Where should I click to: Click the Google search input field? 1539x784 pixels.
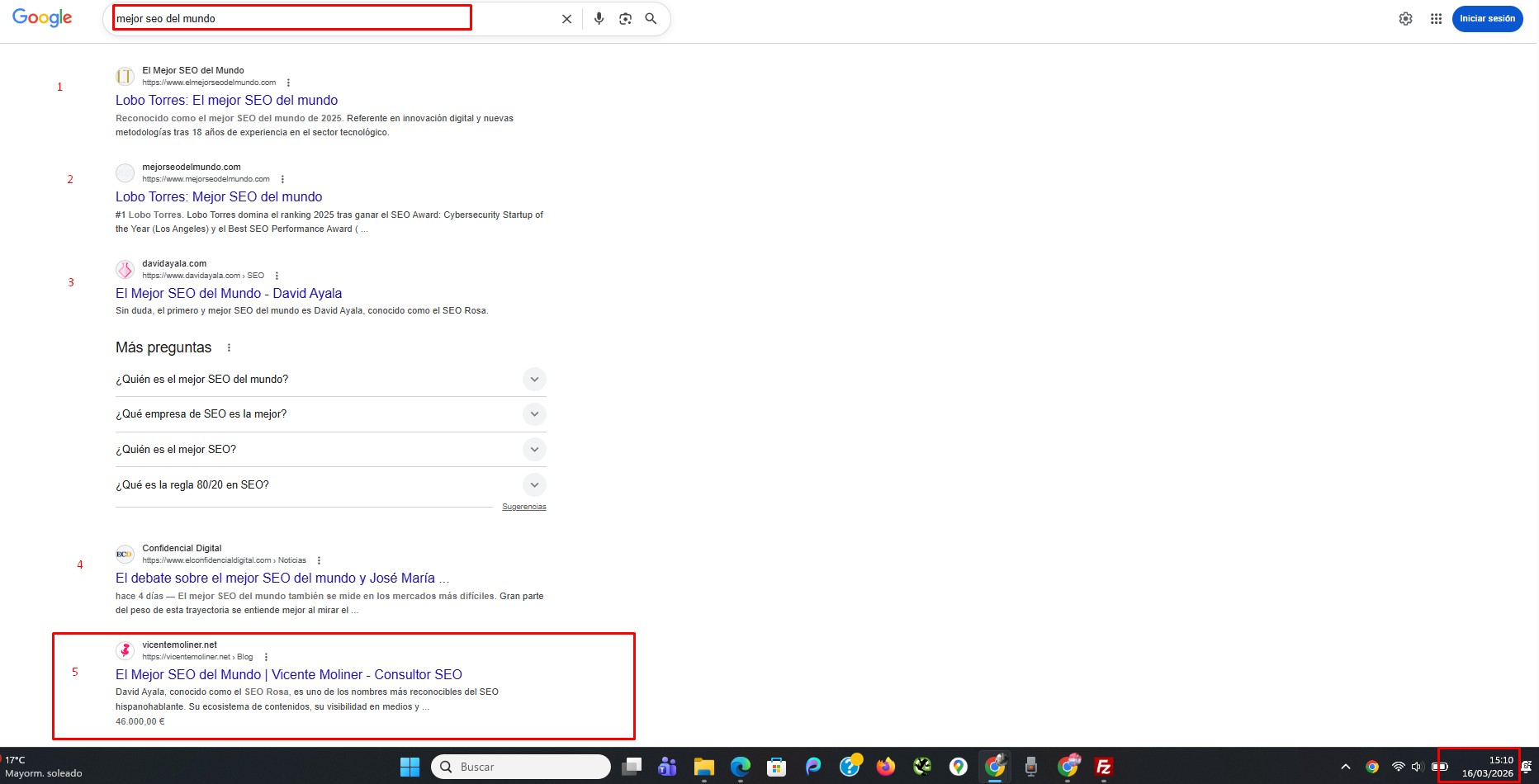330,19
